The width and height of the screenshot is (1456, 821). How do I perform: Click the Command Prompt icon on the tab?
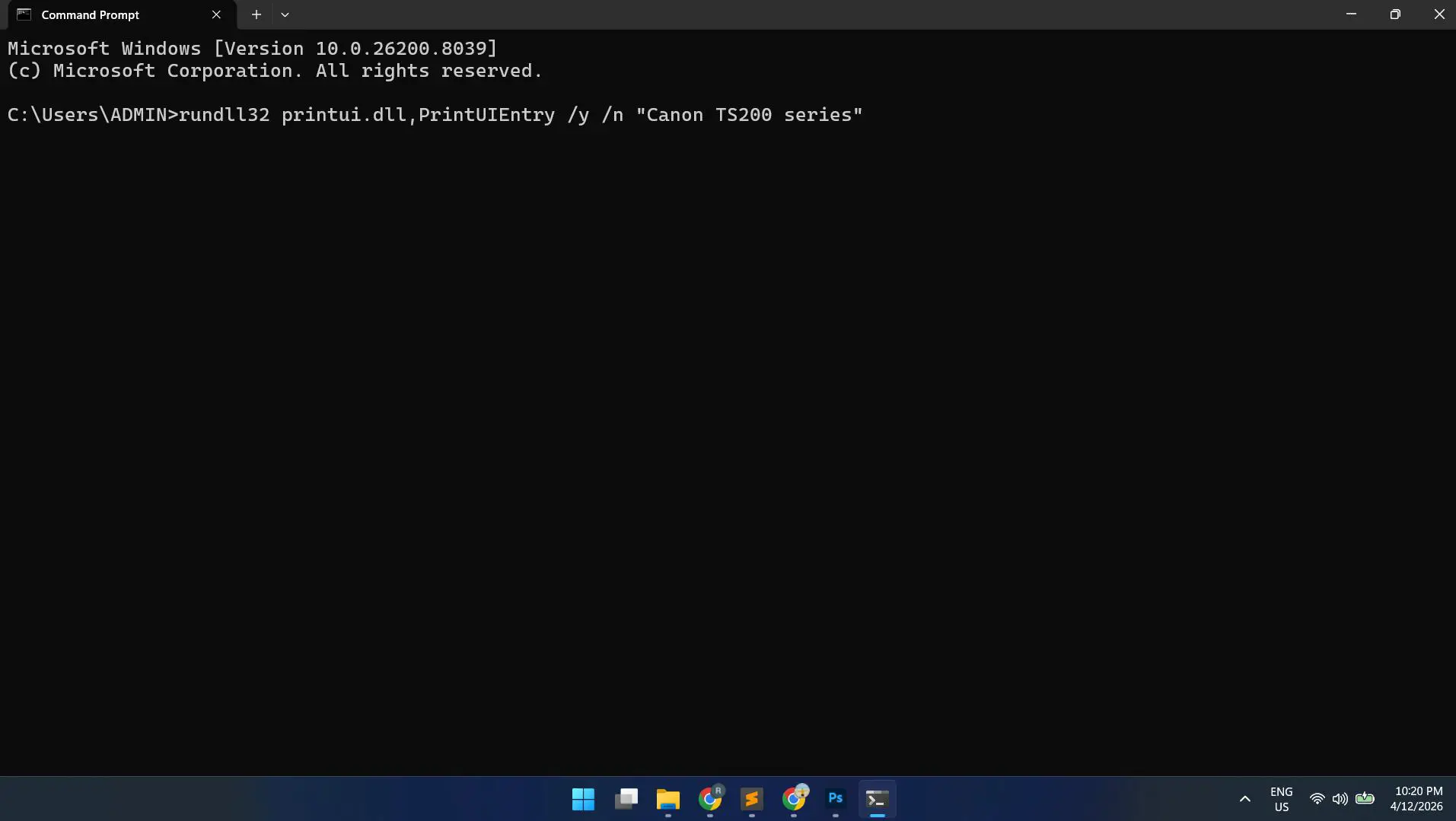[x=23, y=14]
